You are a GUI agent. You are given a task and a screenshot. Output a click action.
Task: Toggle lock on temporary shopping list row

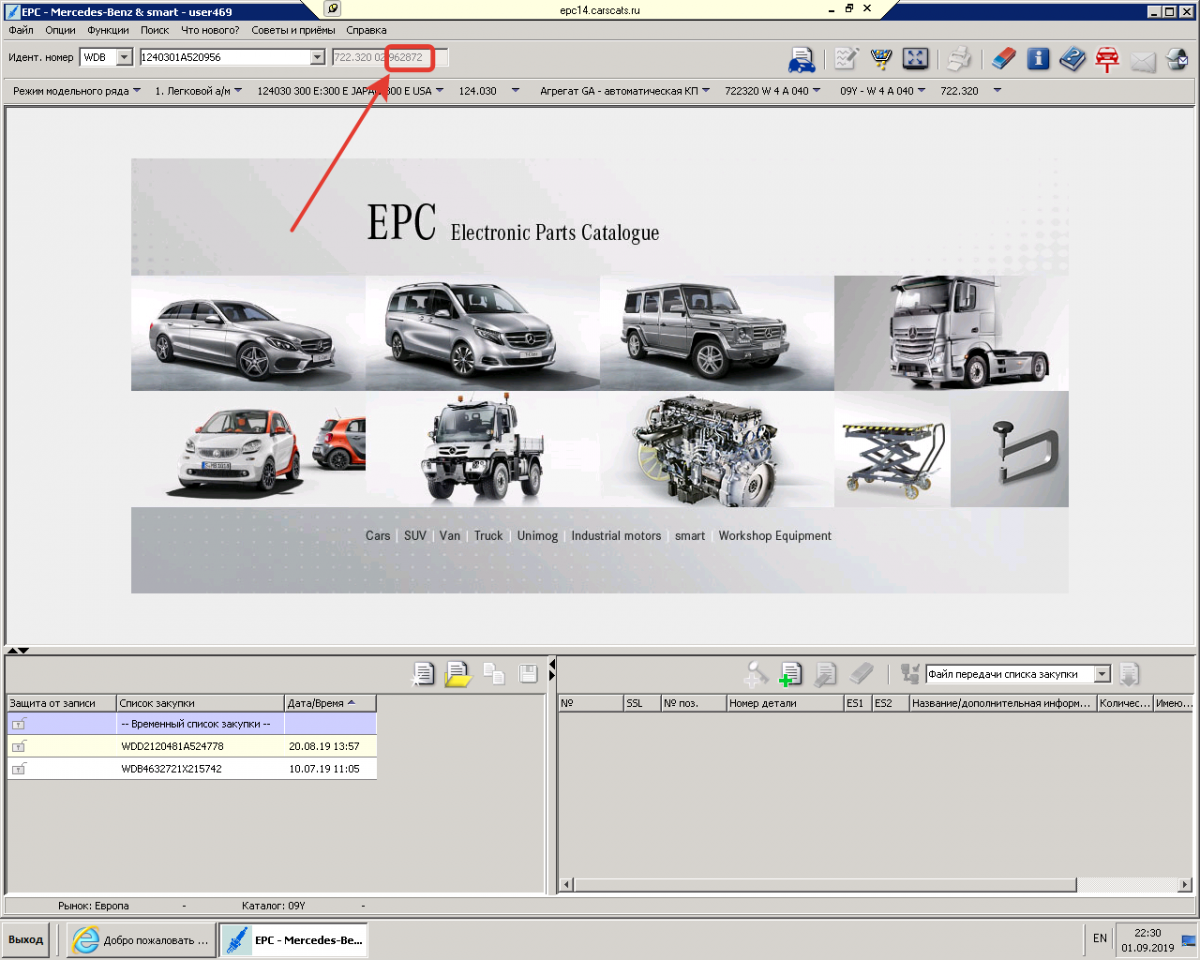coord(19,724)
